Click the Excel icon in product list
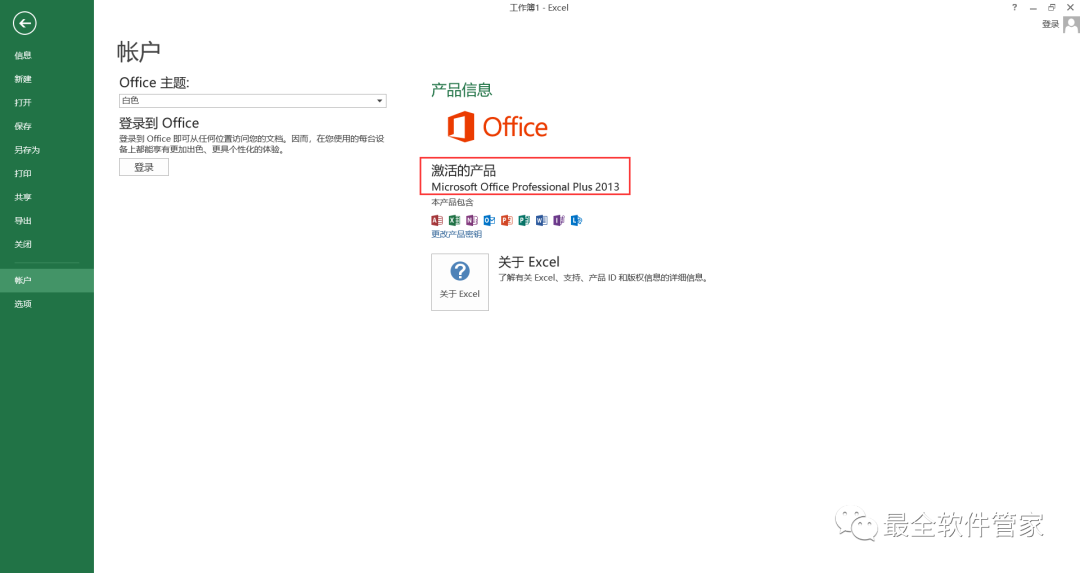Image resolution: width=1080 pixels, height=573 pixels. pyautogui.click(x=454, y=220)
